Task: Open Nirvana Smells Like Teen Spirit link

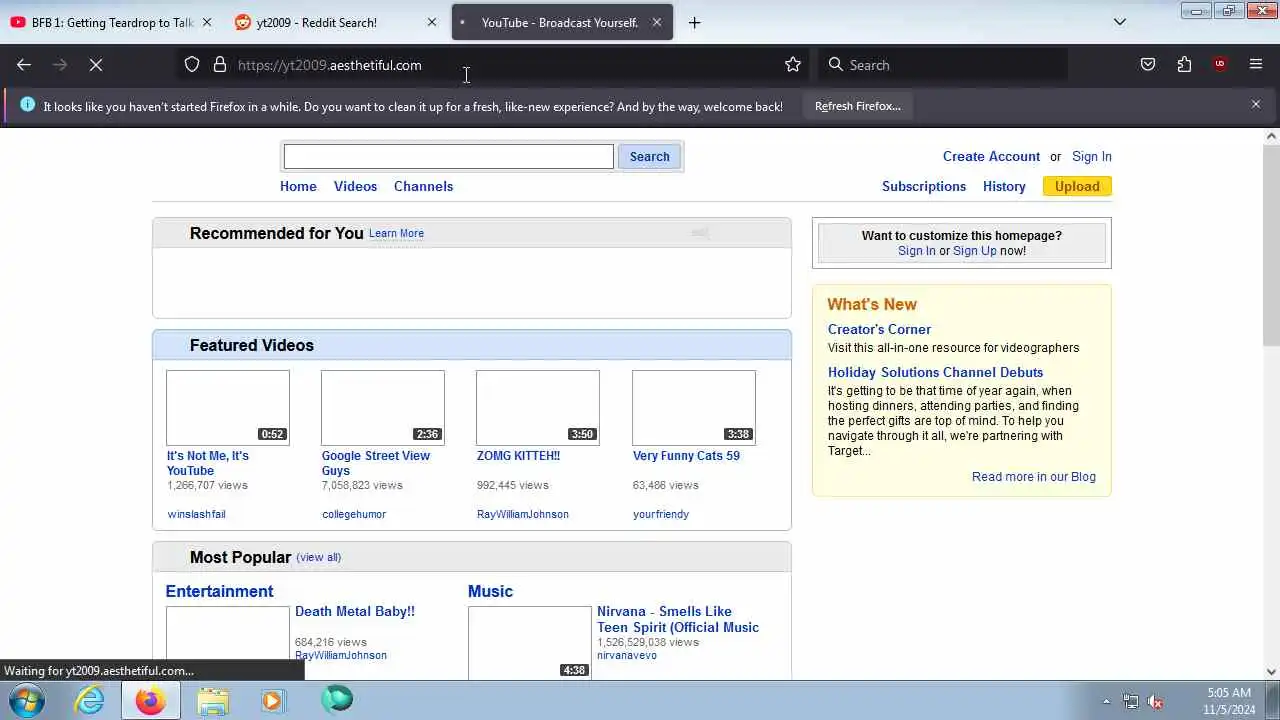Action: coord(678,619)
